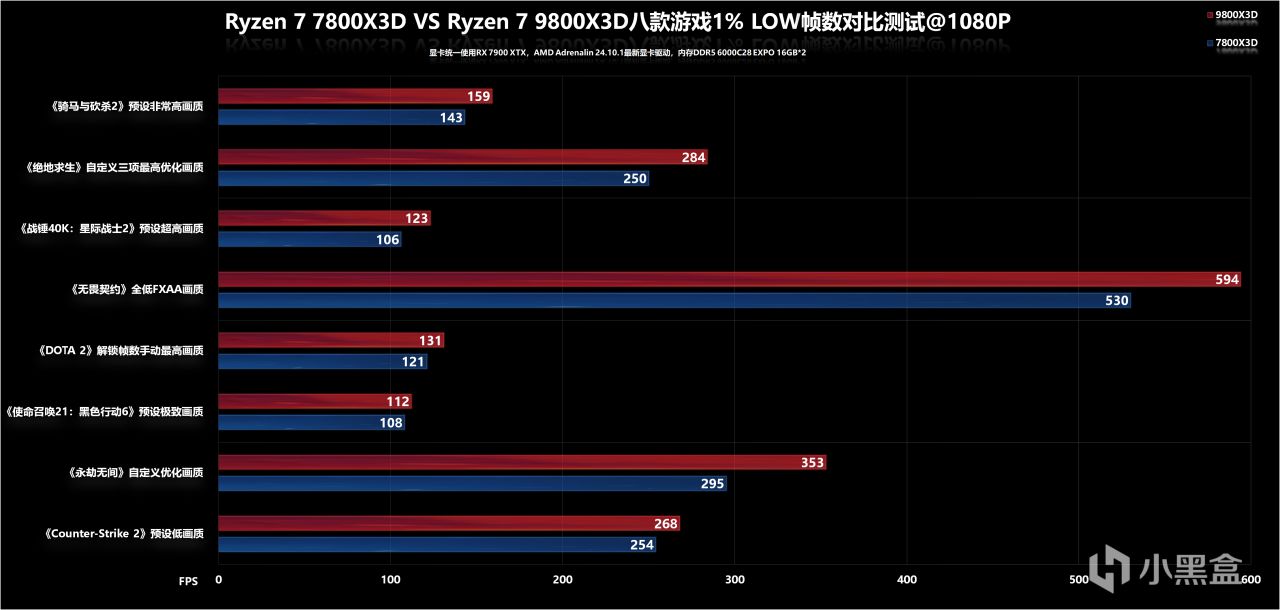1280x610 pixels.
Task: Select the 《无畏契约》全低FXAA画质 label
Action: 136,289
